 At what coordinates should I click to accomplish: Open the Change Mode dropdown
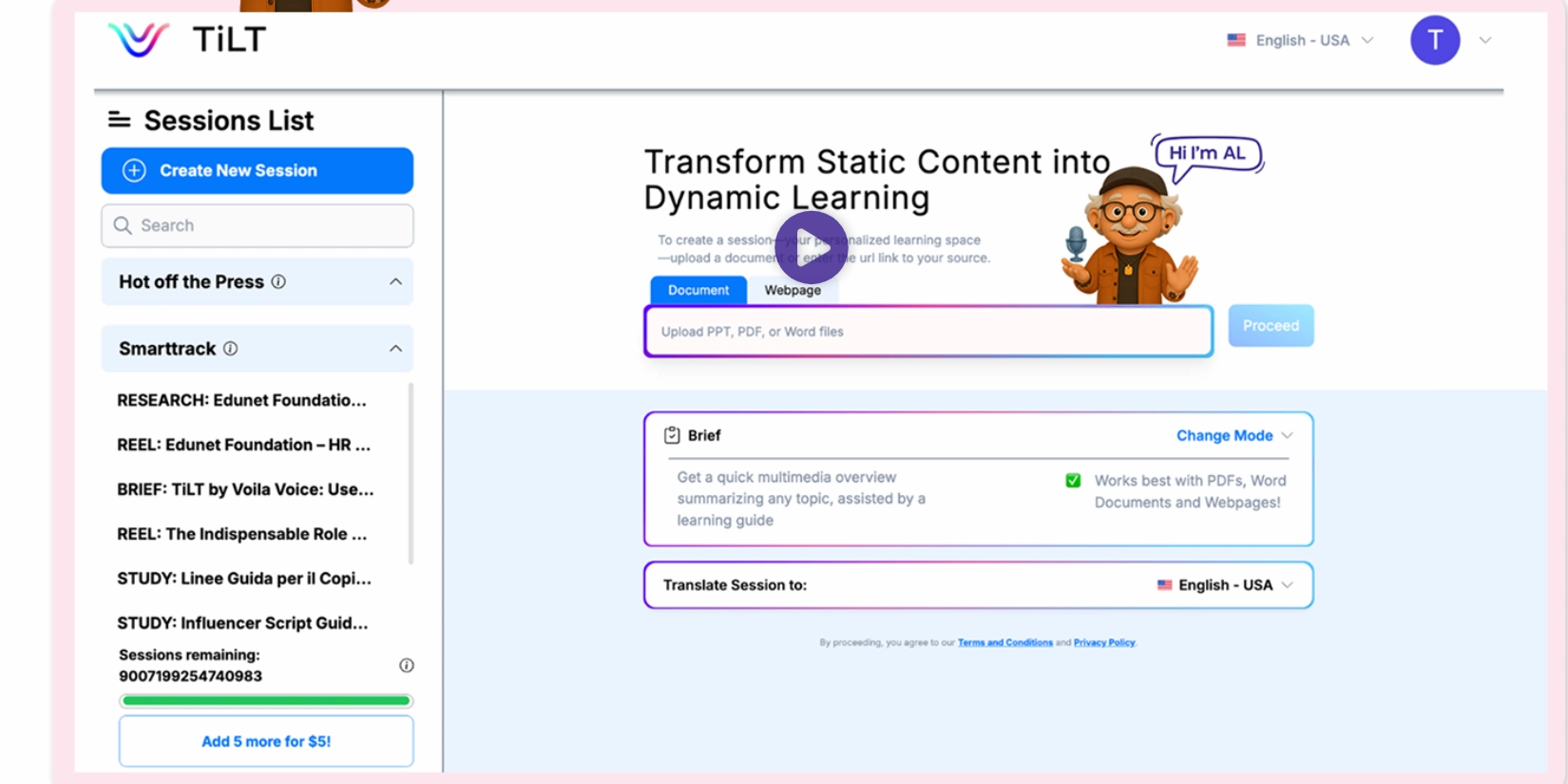(1233, 435)
